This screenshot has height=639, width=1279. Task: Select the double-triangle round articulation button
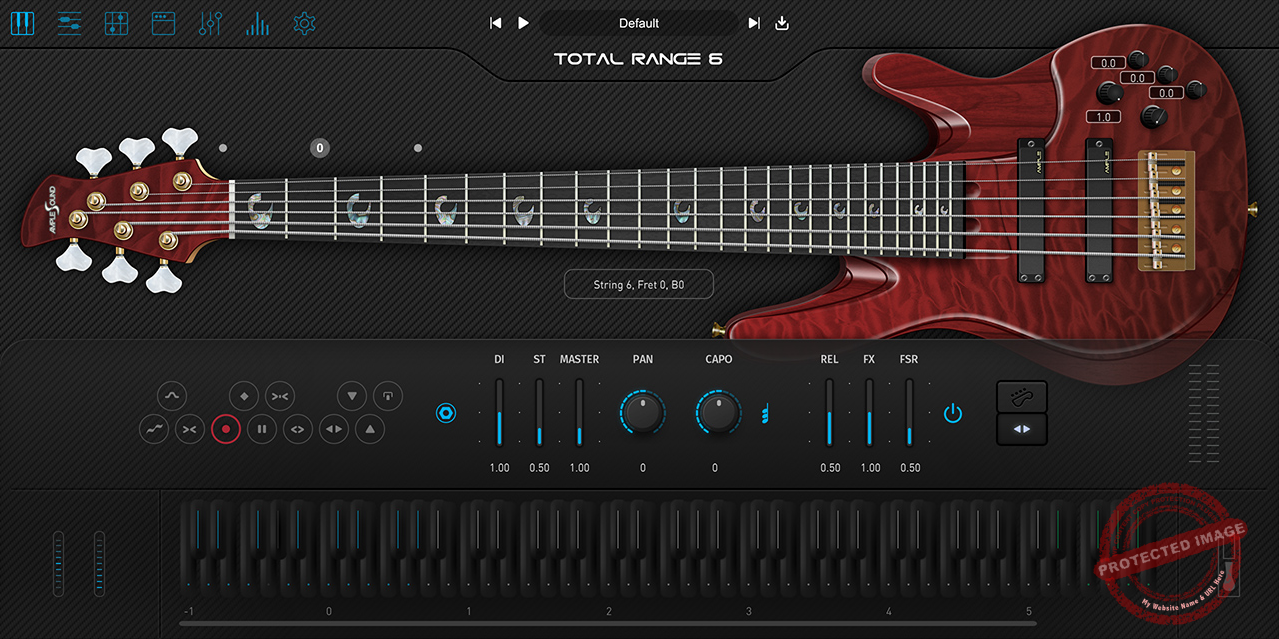click(333, 429)
